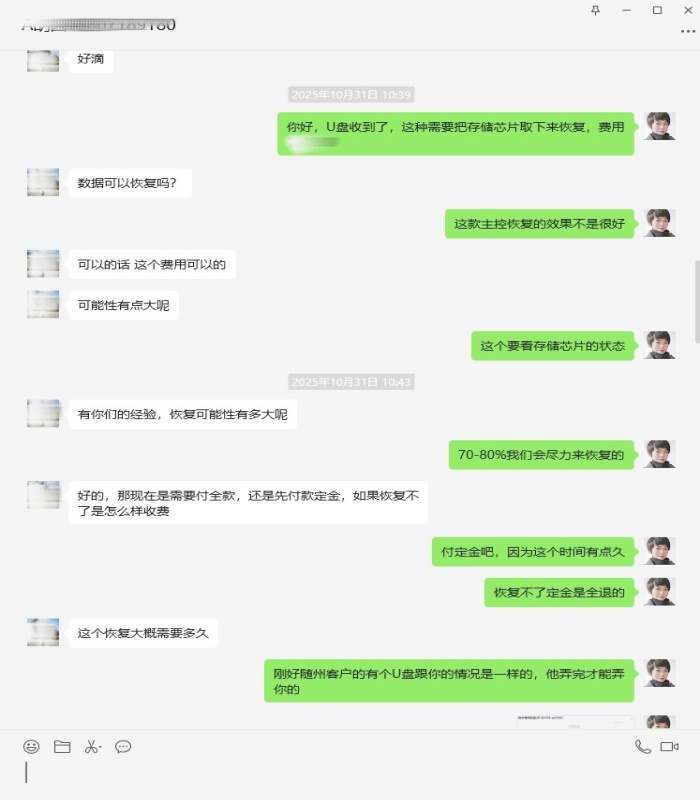700x800 pixels.
Task: Open the send file folder icon
Action: (x=62, y=747)
